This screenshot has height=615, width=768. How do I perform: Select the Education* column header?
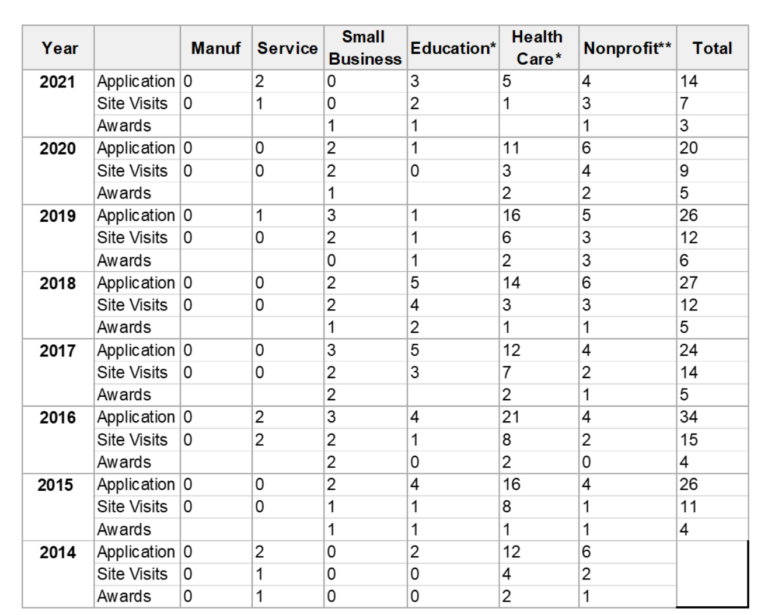click(453, 48)
